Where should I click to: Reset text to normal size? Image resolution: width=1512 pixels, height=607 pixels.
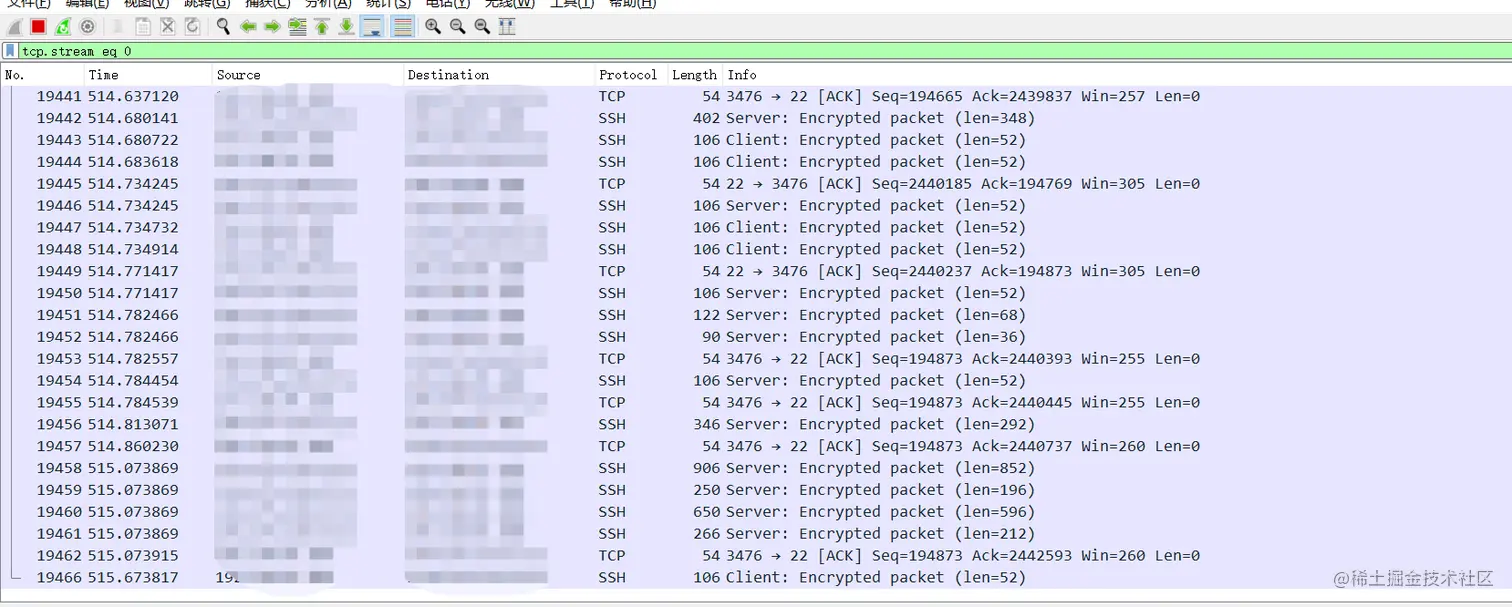482,27
